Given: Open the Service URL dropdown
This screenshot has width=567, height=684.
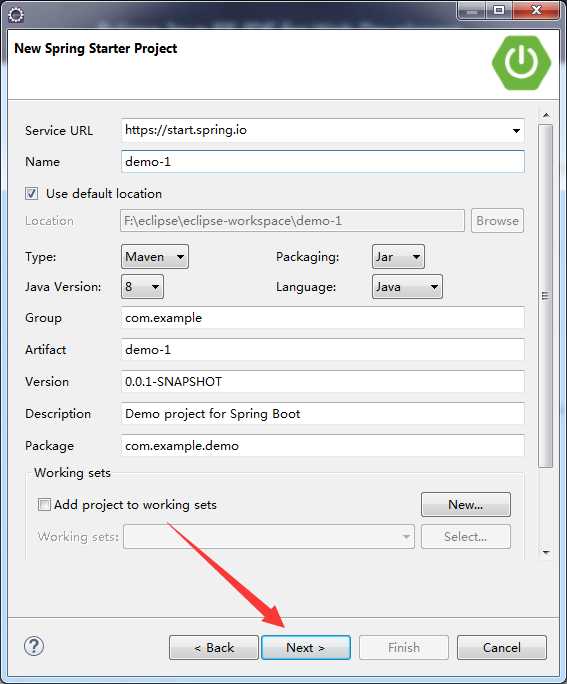Looking at the screenshot, I should point(516,130).
